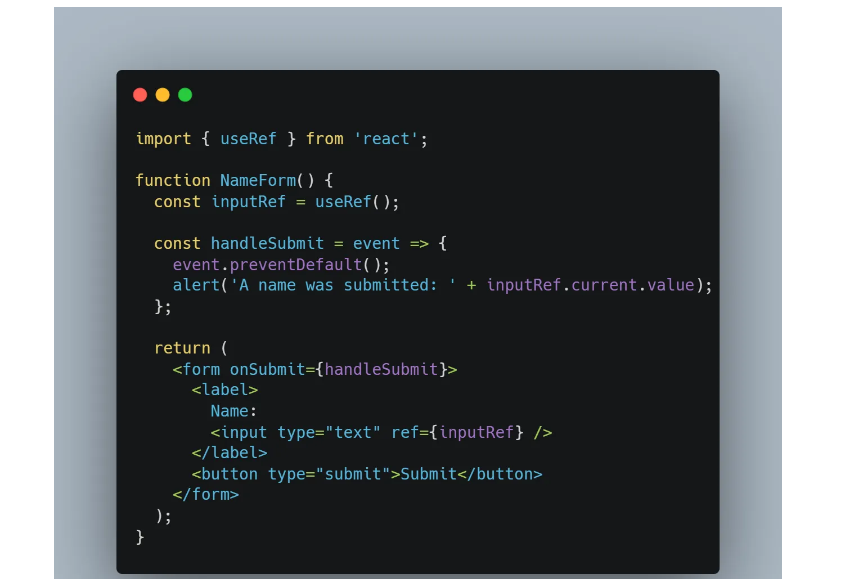Image resolution: width=847 pixels, height=579 pixels.
Task: Click 'react' string in import line
Action: [x=386, y=139]
